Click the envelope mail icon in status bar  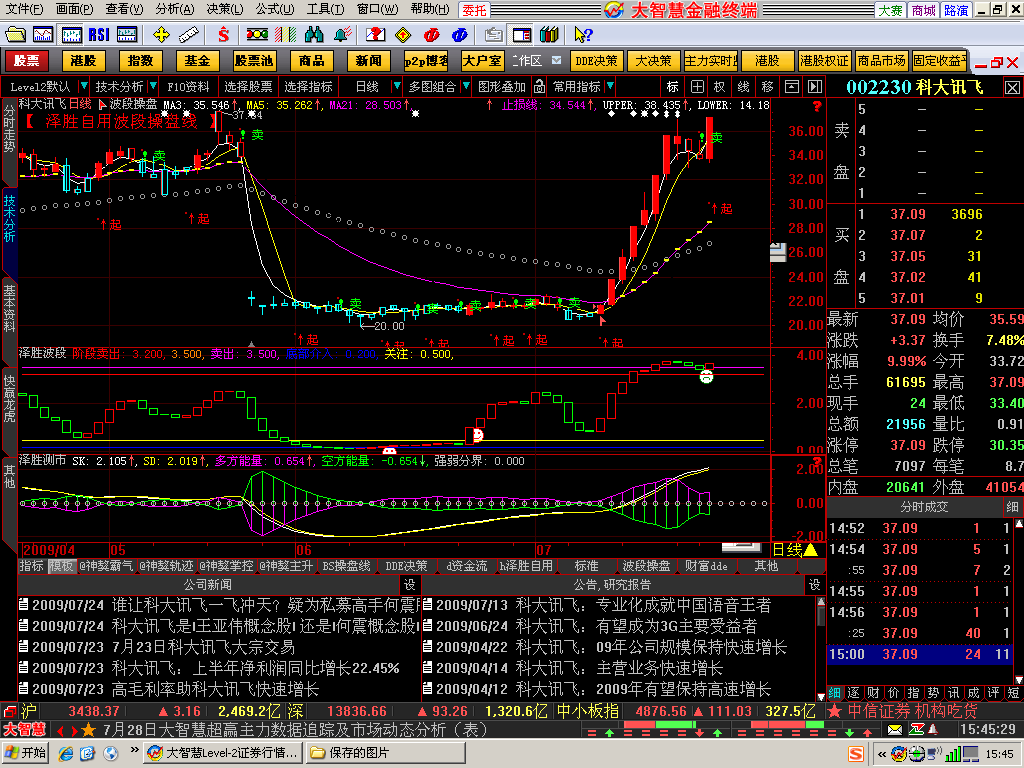pyautogui.click(x=895, y=729)
